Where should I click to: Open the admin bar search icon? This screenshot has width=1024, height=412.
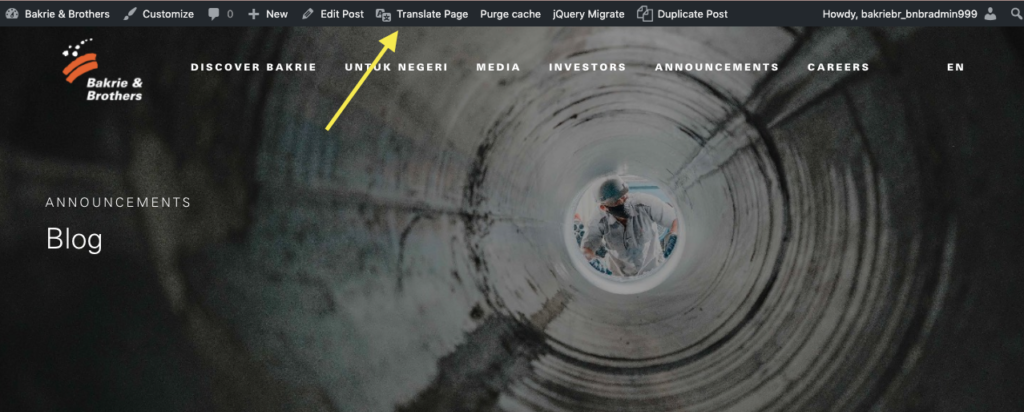1016,14
